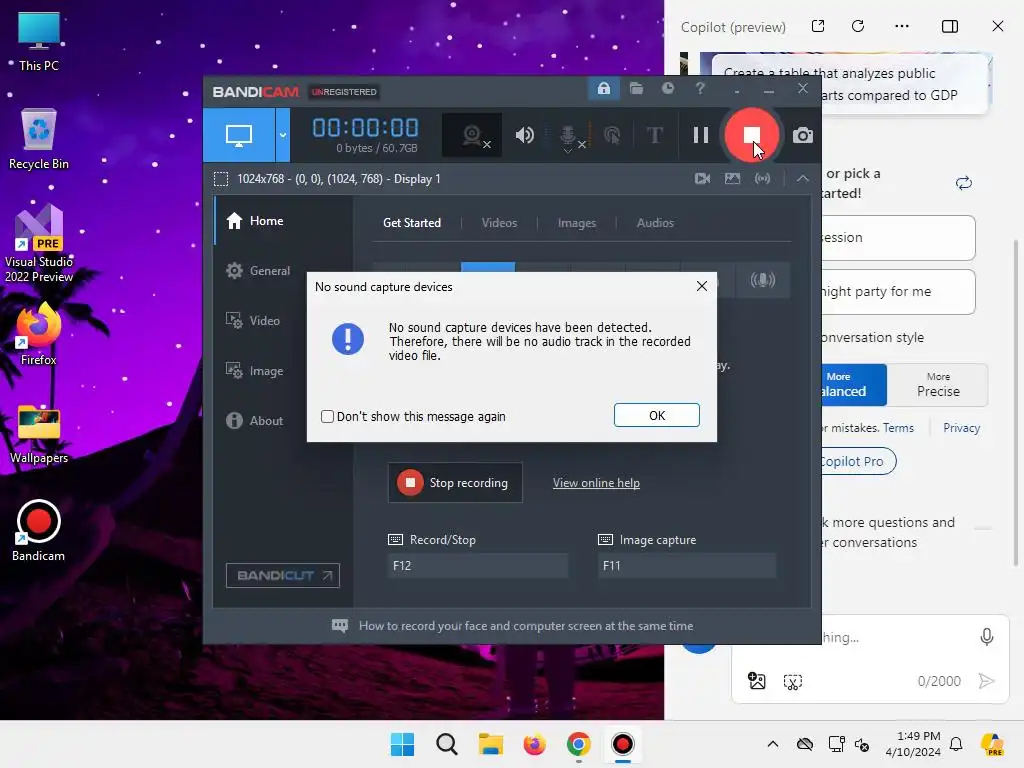1024x768 pixels.
Task: Click Copilot screenshot capture icon
Action: pos(792,682)
